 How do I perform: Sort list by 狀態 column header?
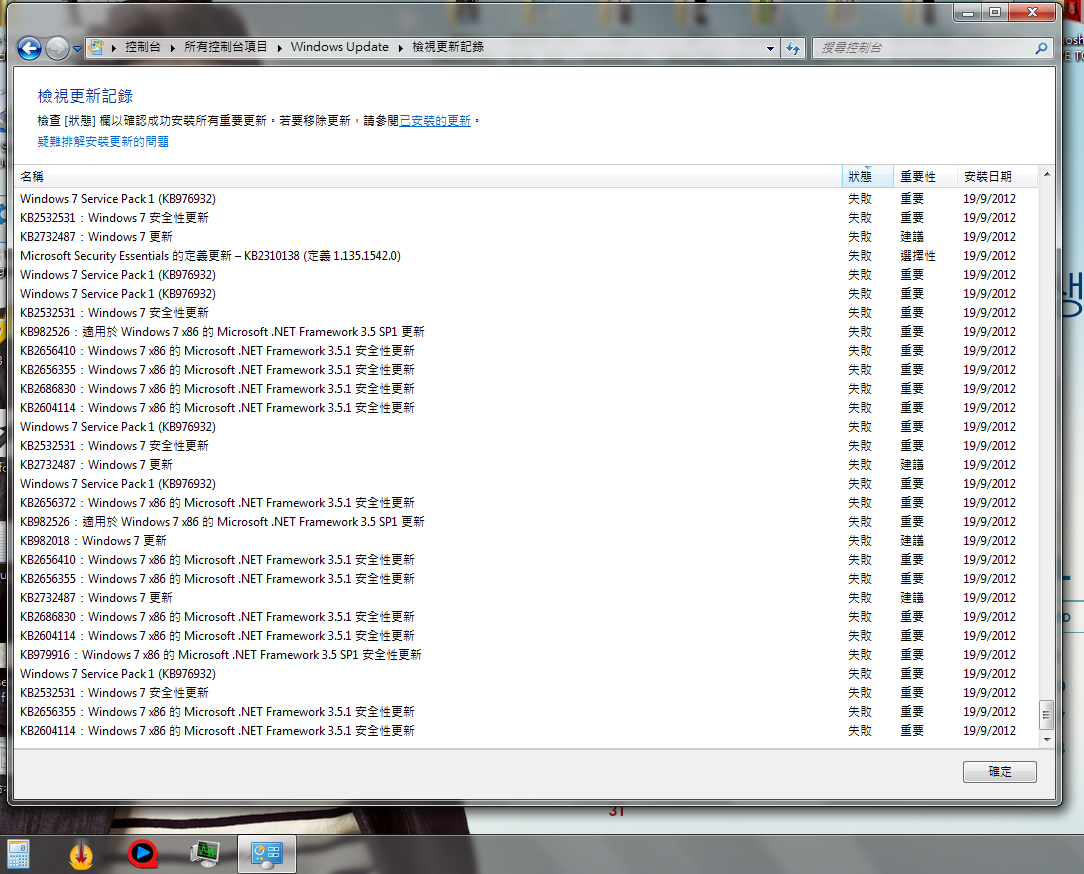click(859, 176)
